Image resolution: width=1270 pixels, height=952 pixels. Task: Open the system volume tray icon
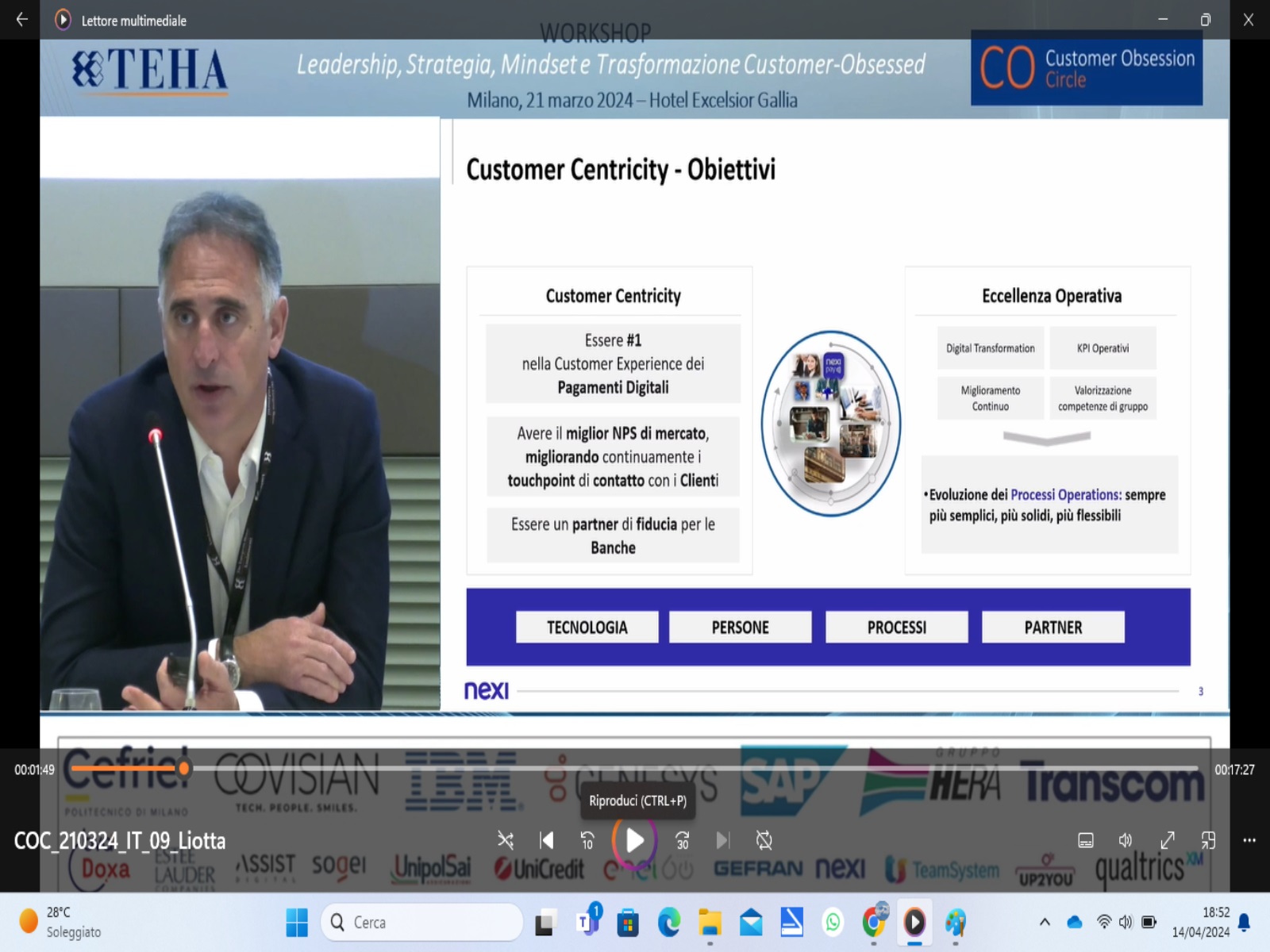[x=1126, y=922]
